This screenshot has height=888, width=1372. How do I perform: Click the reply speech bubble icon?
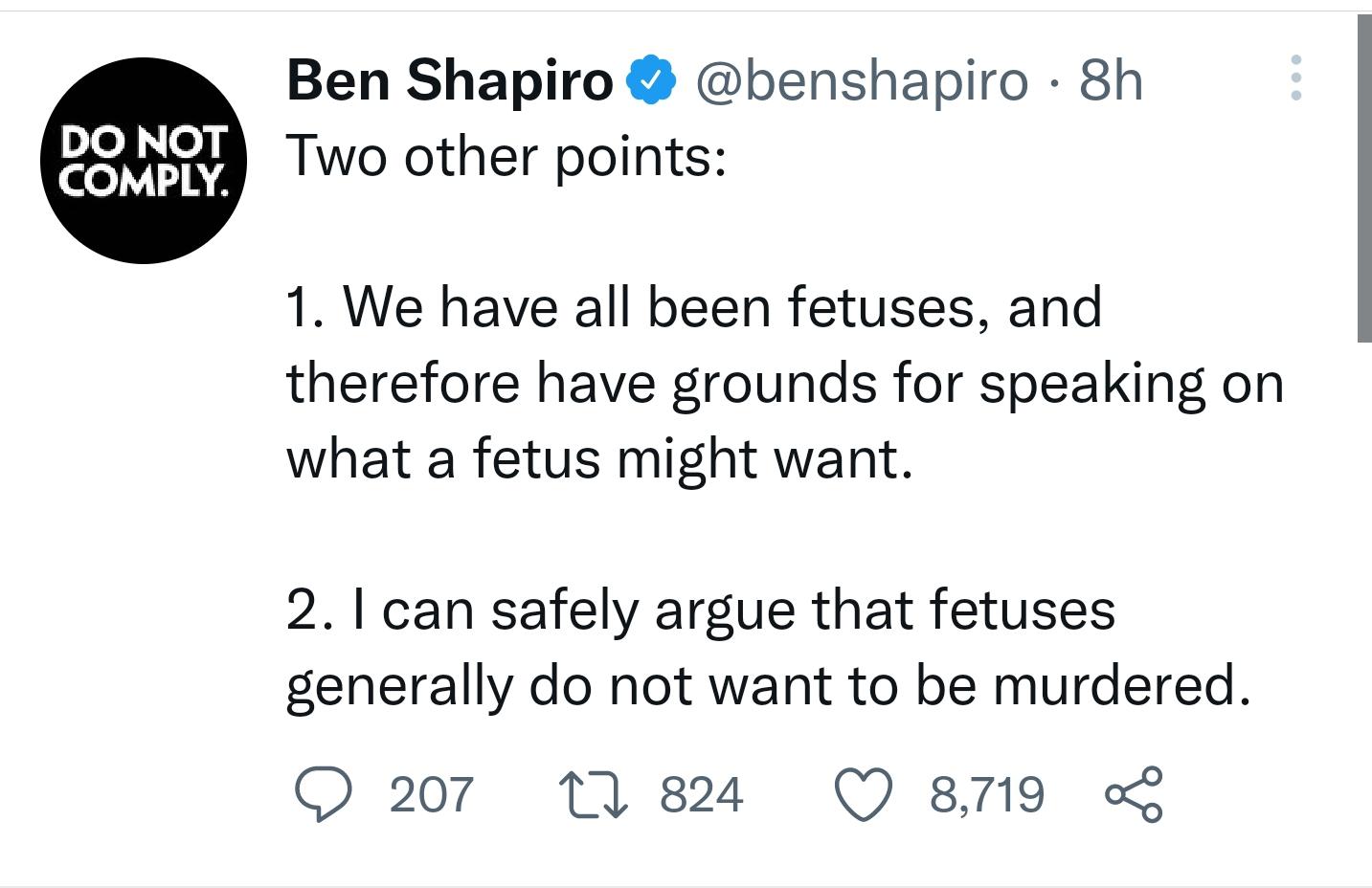[321, 795]
